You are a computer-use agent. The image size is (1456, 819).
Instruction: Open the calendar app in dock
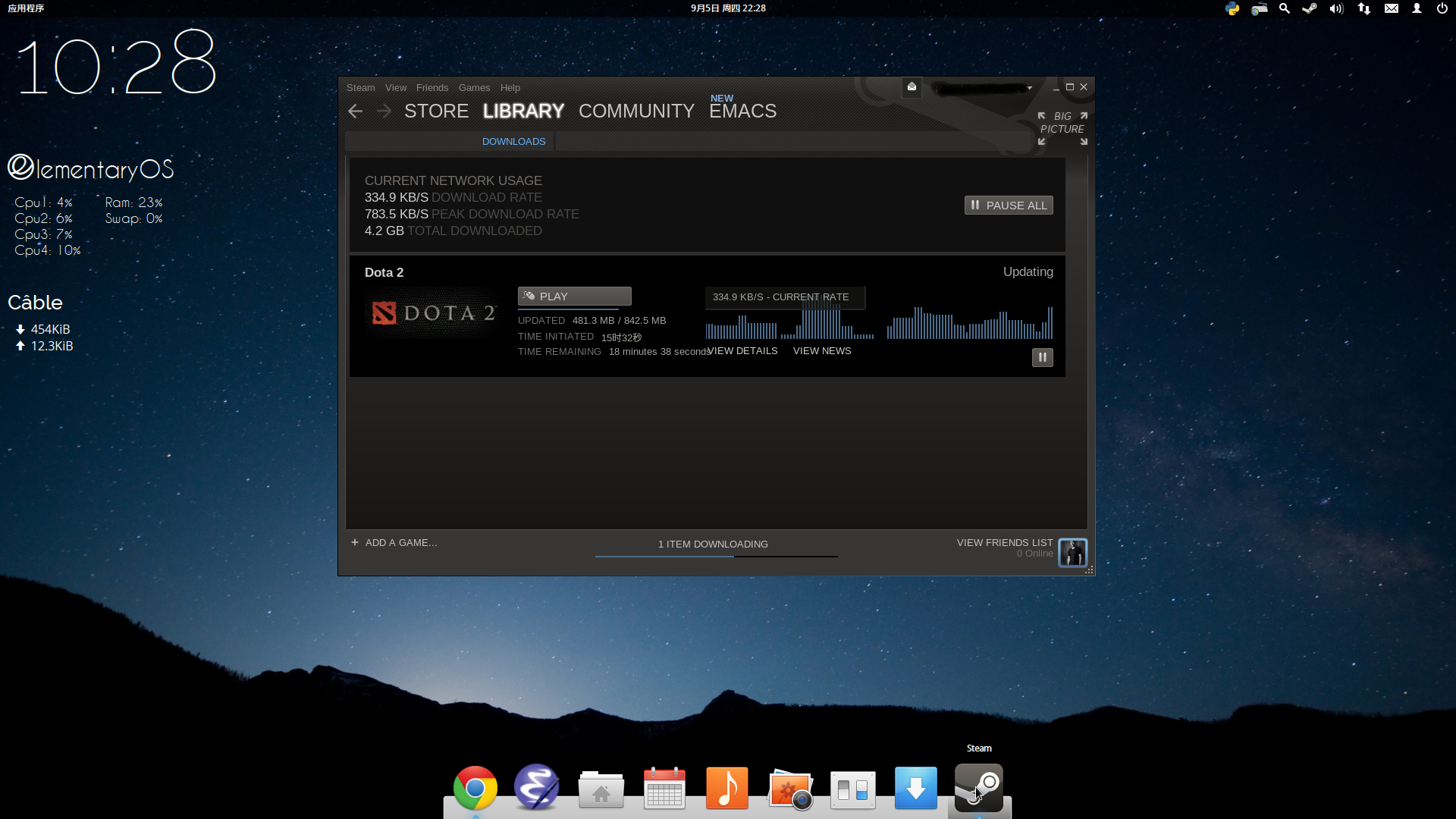[x=664, y=789]
